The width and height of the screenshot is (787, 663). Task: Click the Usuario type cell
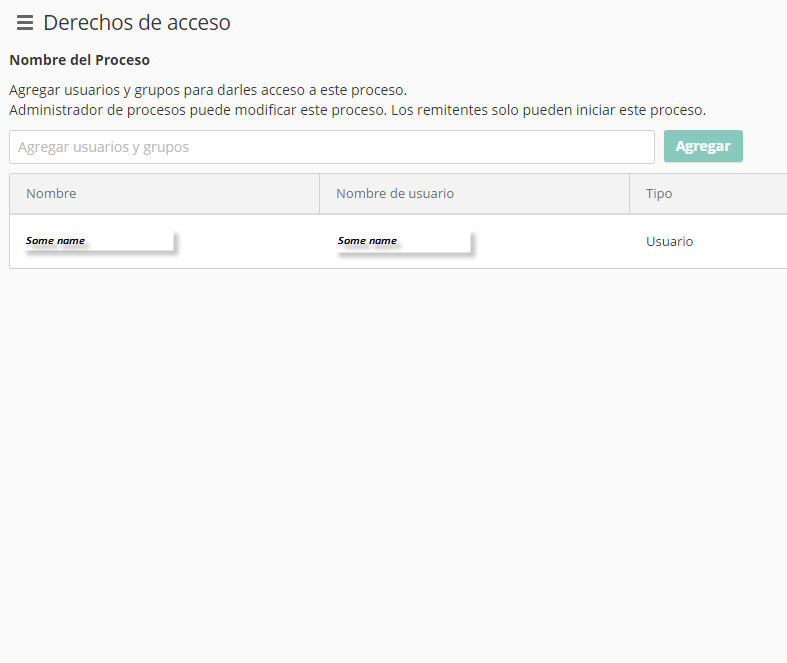click(669, 241)
